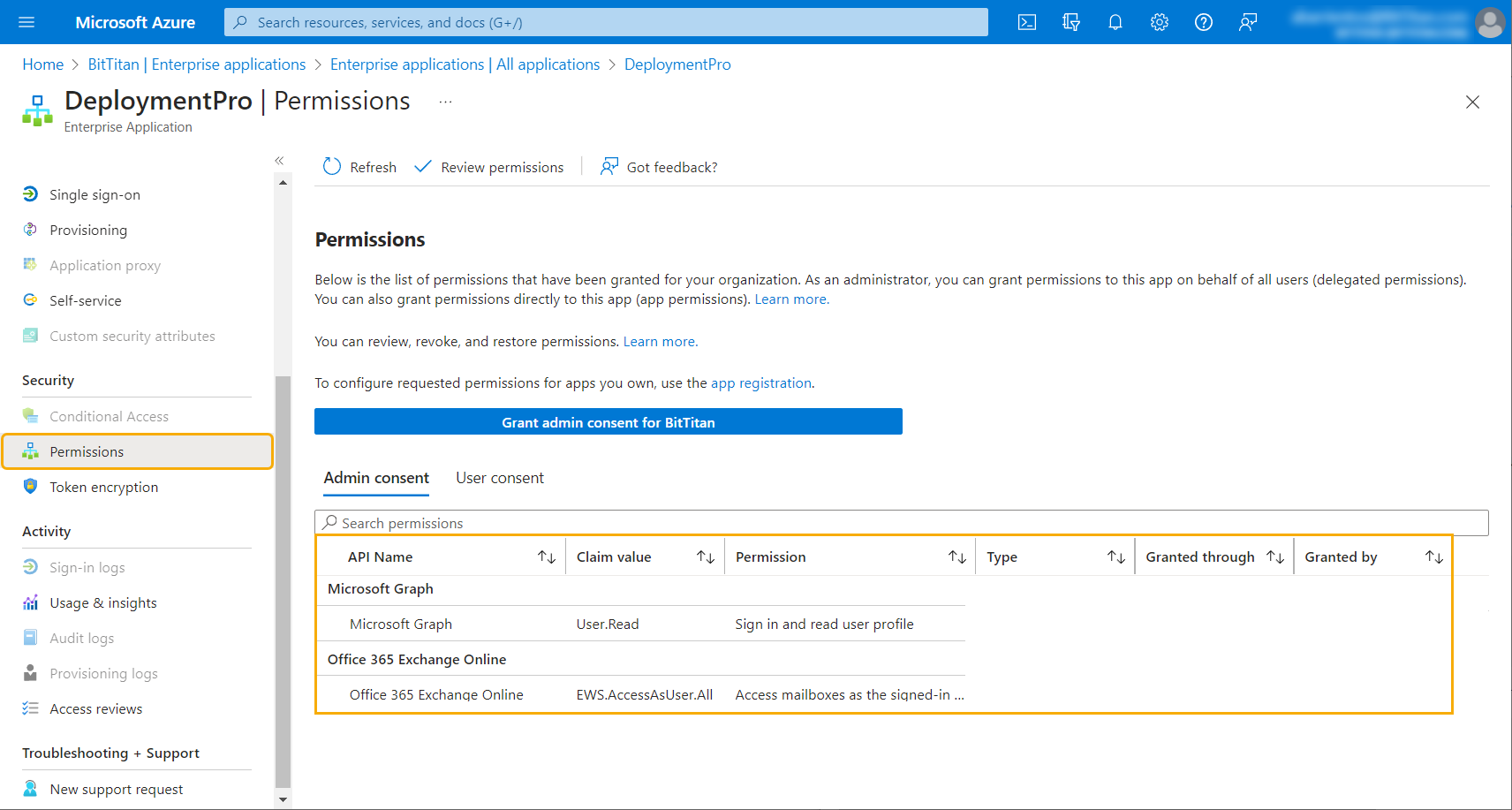View notifications bell icon

point(1115,22)
